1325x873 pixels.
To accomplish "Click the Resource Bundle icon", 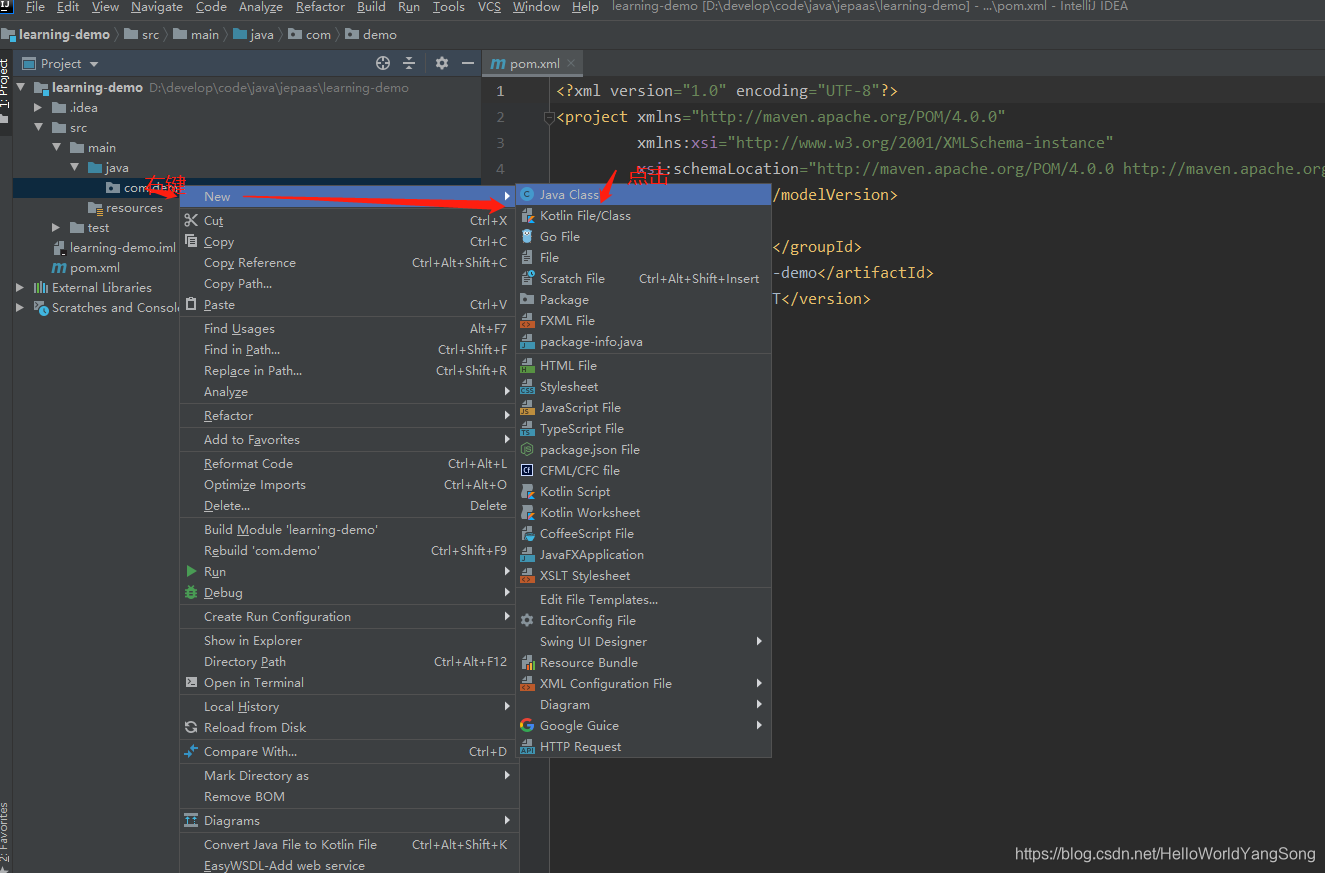I will 527,662.
